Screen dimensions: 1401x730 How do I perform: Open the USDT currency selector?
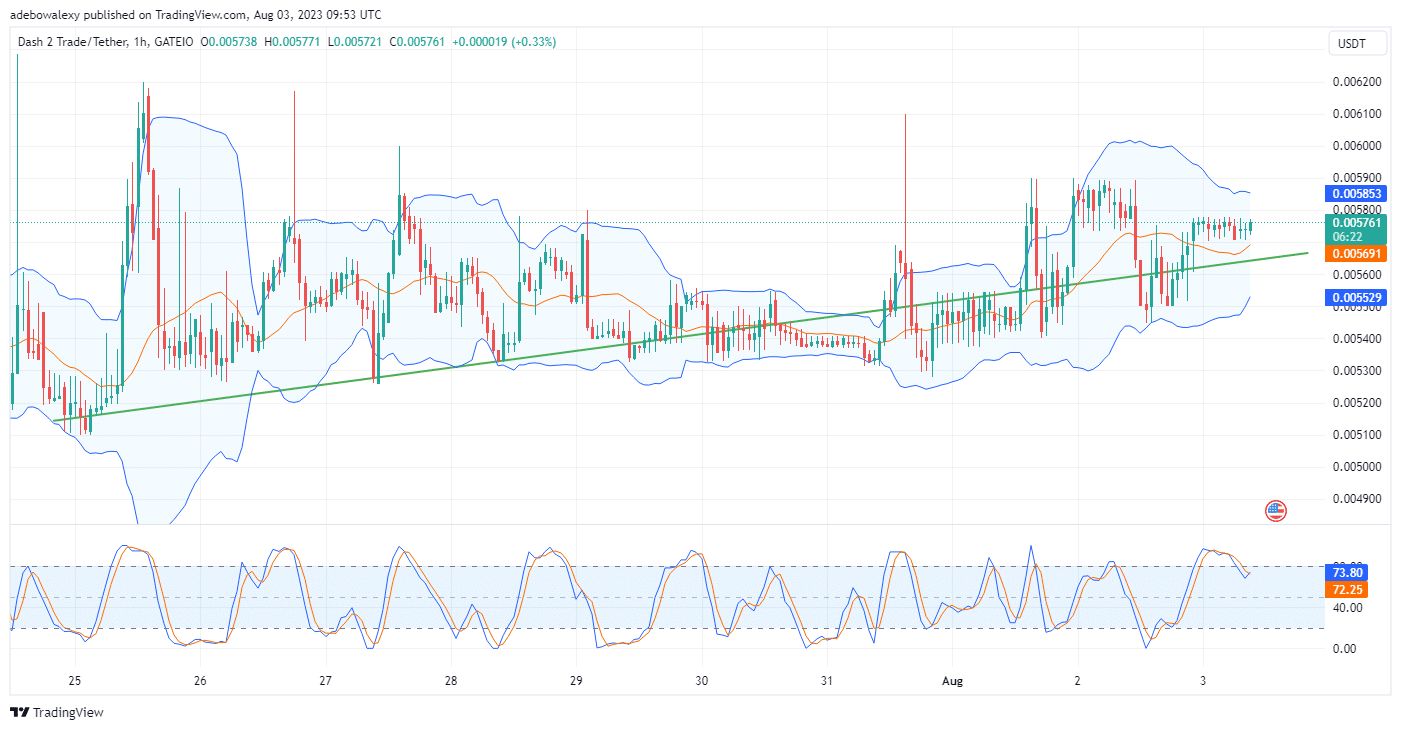pyautogui.click(x=1359, y=43)
